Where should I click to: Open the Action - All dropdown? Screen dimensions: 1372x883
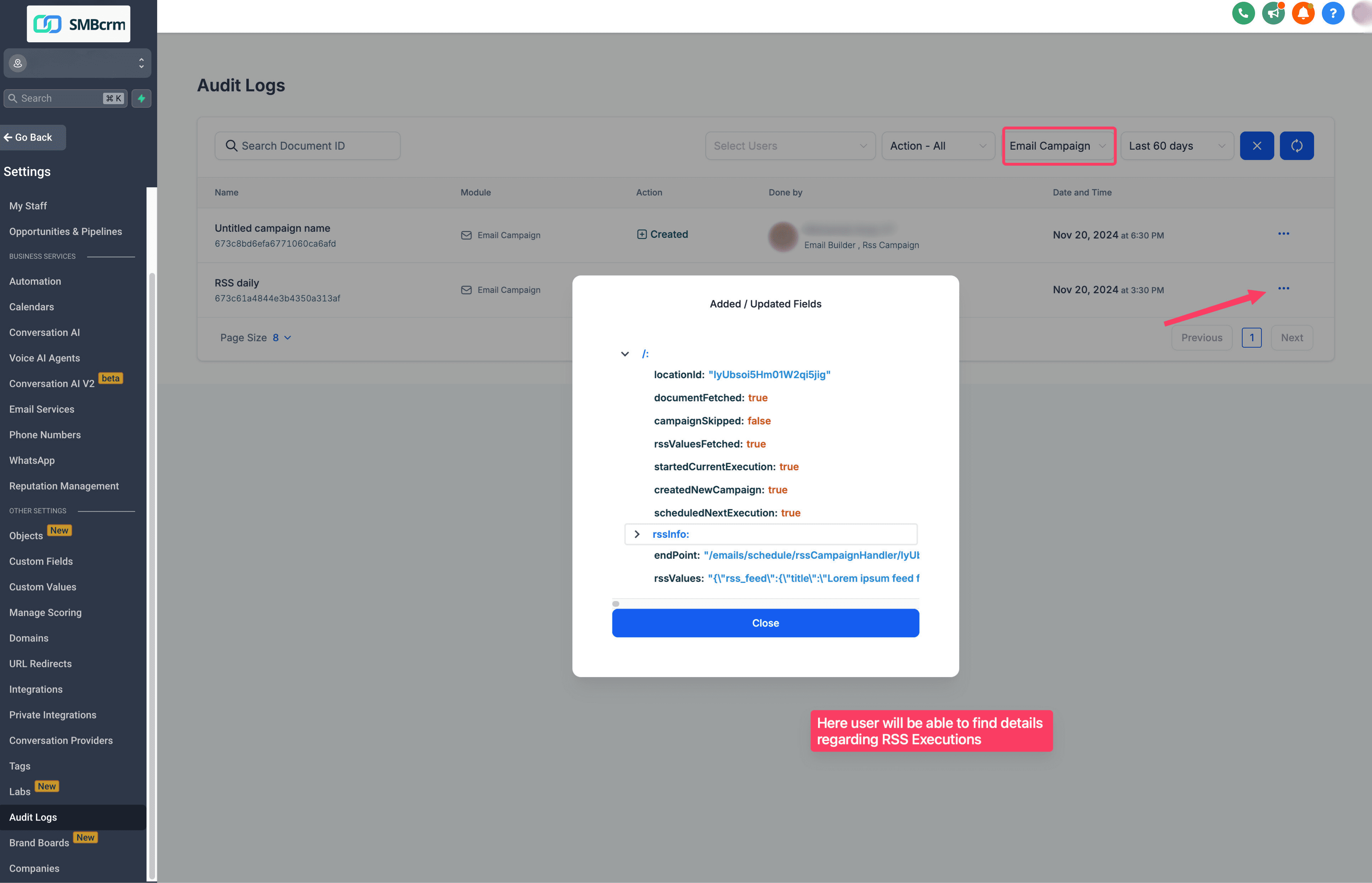click(938, 146)
